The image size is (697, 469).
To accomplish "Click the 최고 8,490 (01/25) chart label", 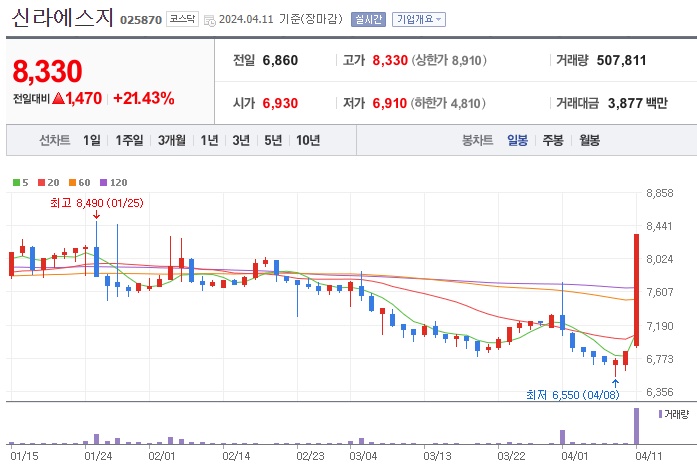I will (x=97, y=203).
